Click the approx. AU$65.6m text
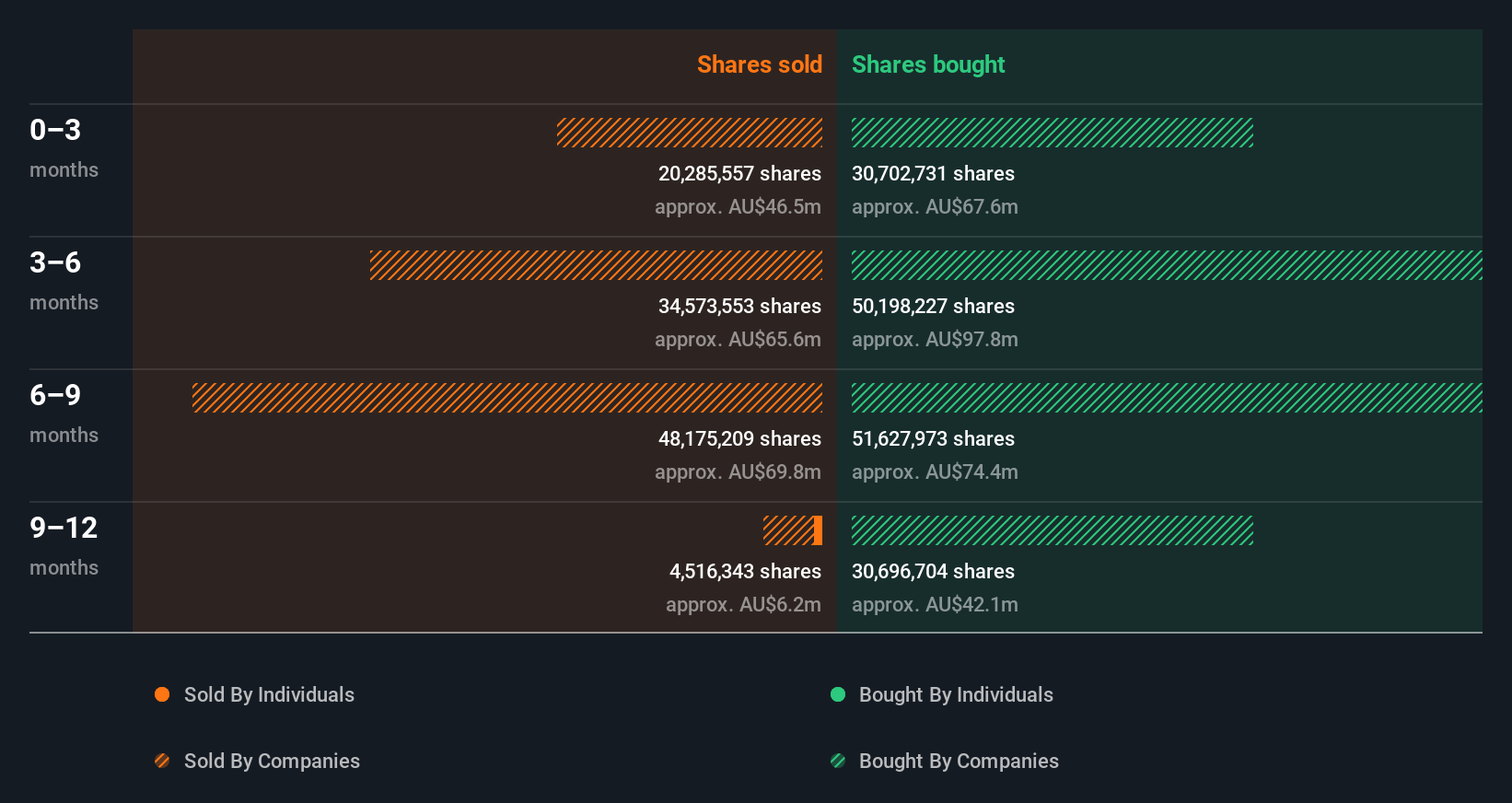Image resolution: width=1512 pixels, height=803 pixels. coord(738,339)
